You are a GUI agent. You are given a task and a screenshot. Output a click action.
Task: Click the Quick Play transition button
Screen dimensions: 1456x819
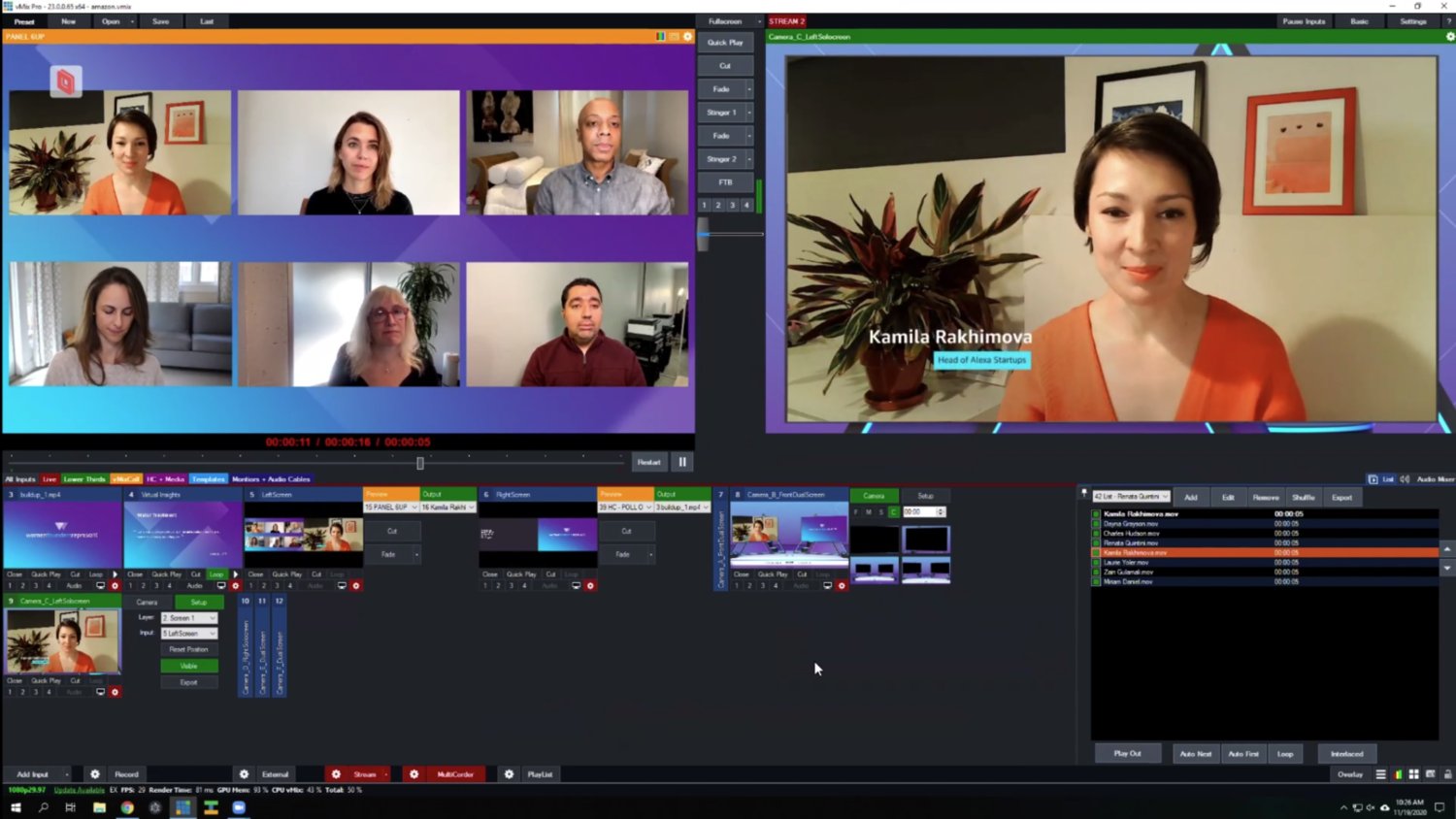725,43
